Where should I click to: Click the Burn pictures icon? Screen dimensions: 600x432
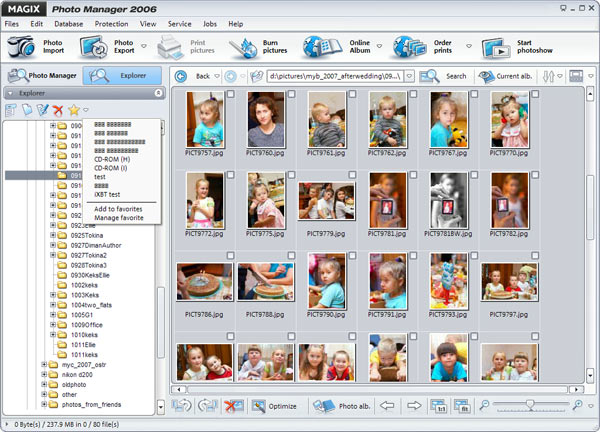pos(243,47)
